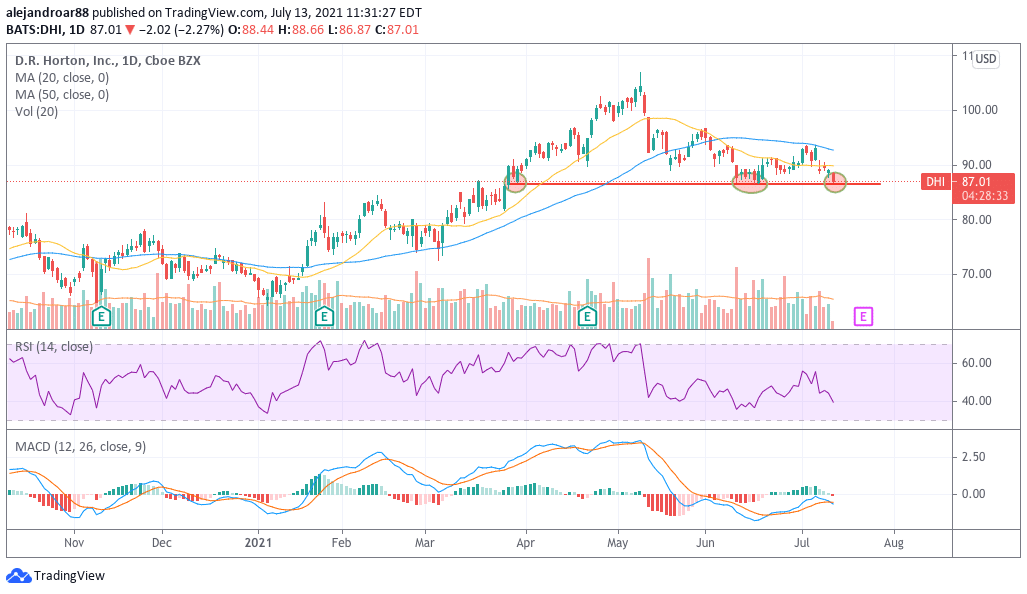Select the MACD (12, 26, close, 9) legend

tap(81, 447)
